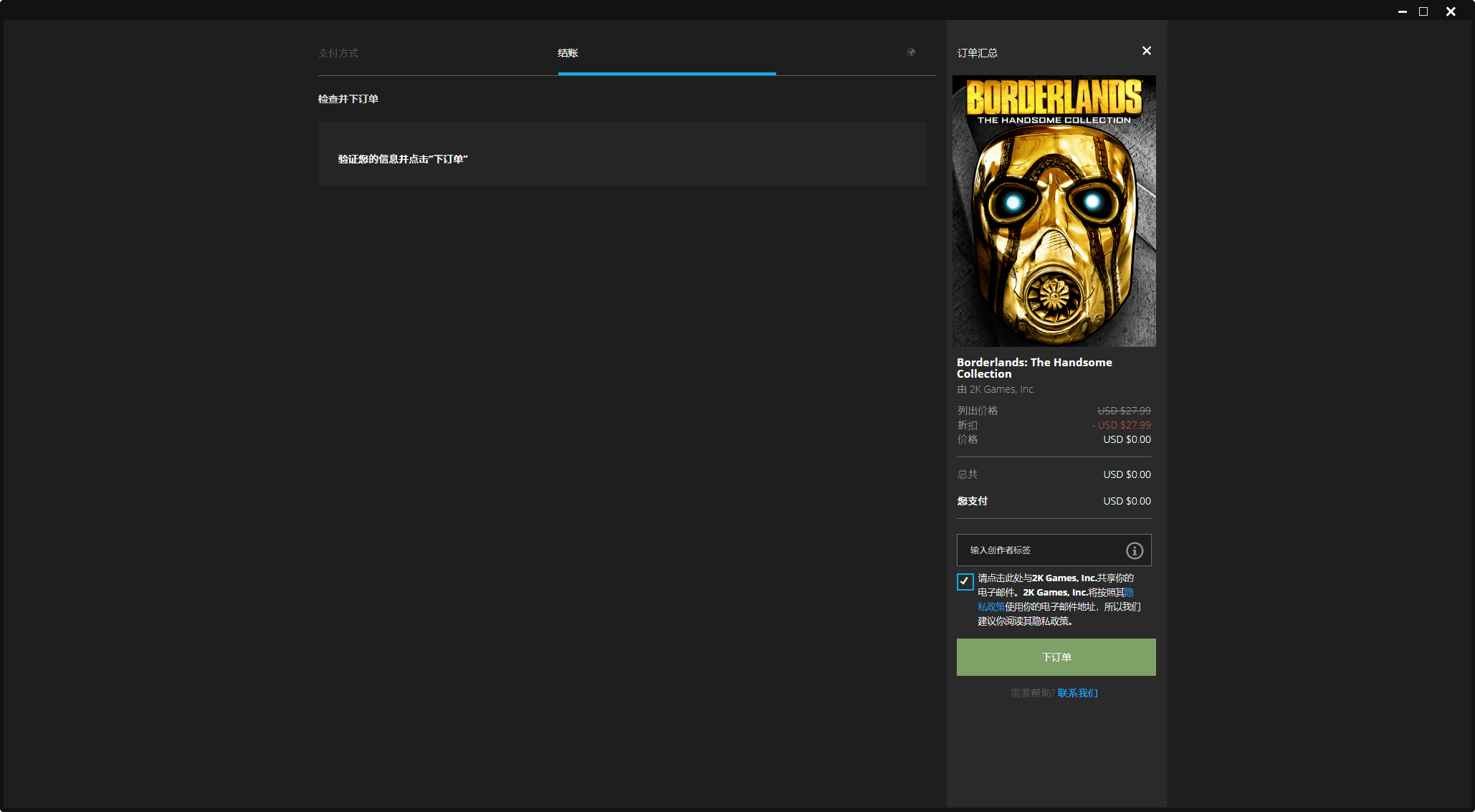
Task: Uncheck the share email with 2K Games checkbox
Action: pyautogui.click(x=965, y=581)
